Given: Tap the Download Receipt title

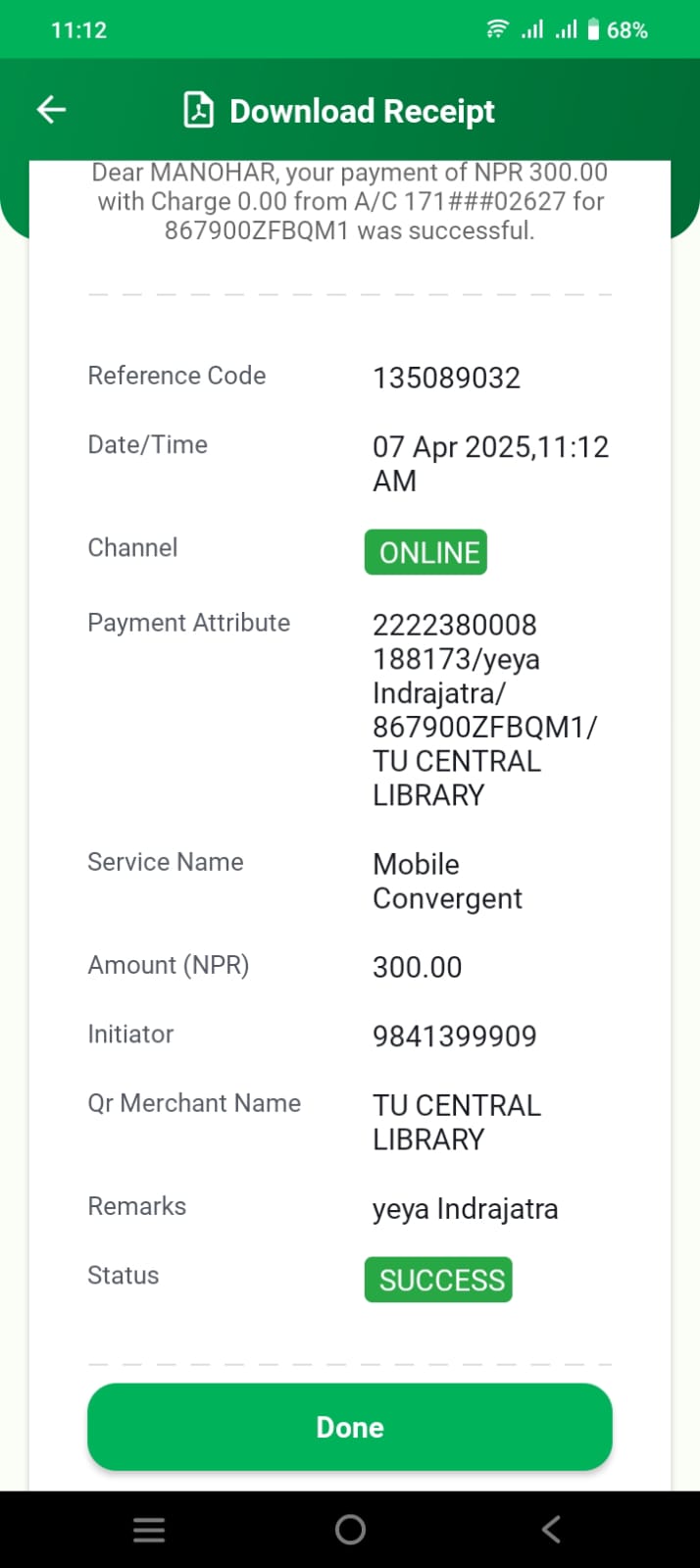Looking at the screenshot, I should click(362, 111).
